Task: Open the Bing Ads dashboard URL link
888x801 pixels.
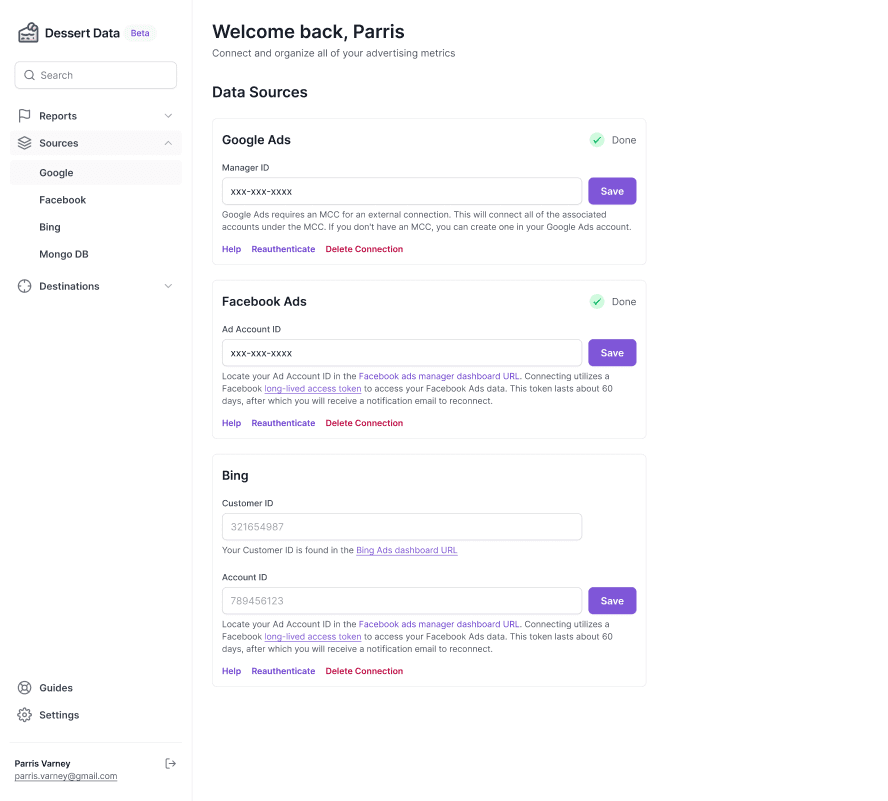Action: [x=407, y=550]
